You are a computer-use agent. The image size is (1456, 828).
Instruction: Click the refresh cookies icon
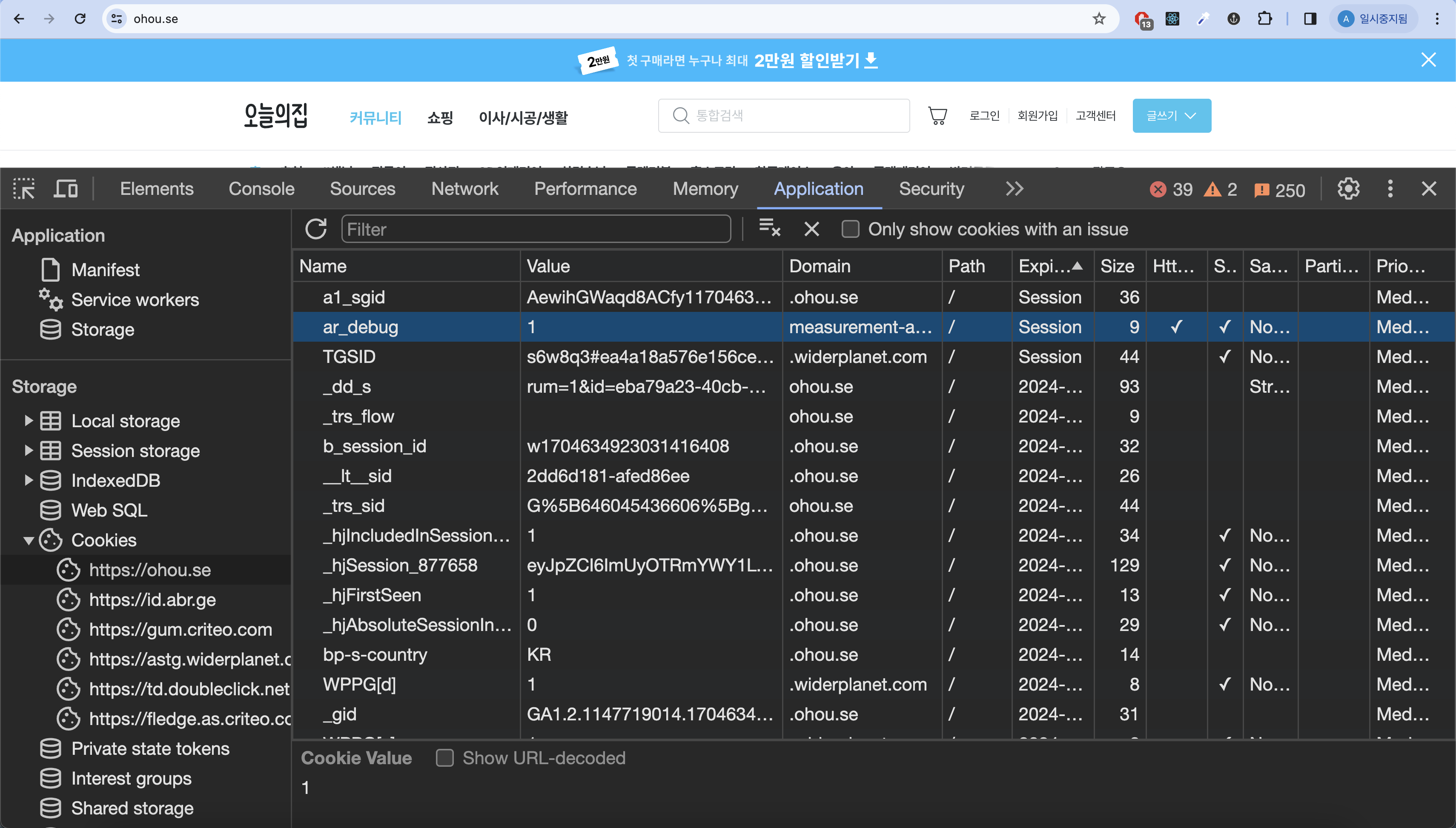point(316,229)
